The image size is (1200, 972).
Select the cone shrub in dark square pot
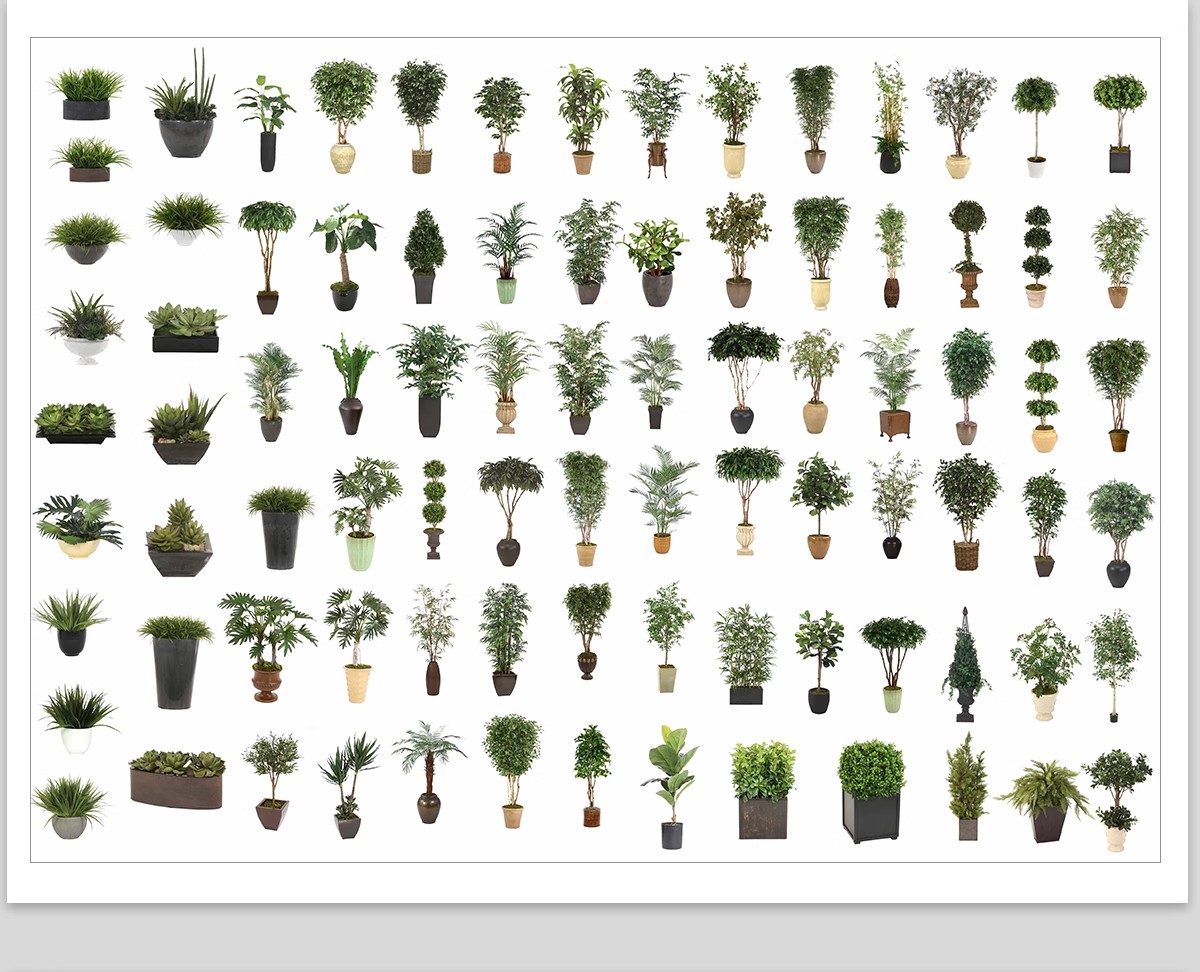(426, 257)
